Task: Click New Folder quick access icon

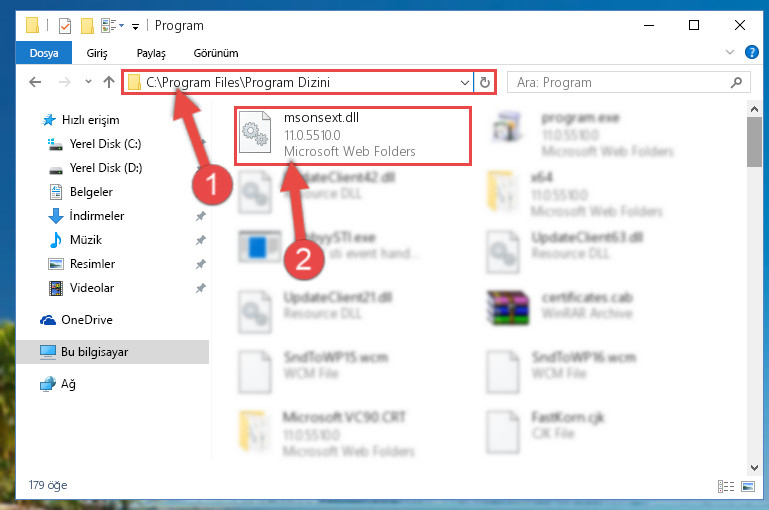Action: click(87, 26)
